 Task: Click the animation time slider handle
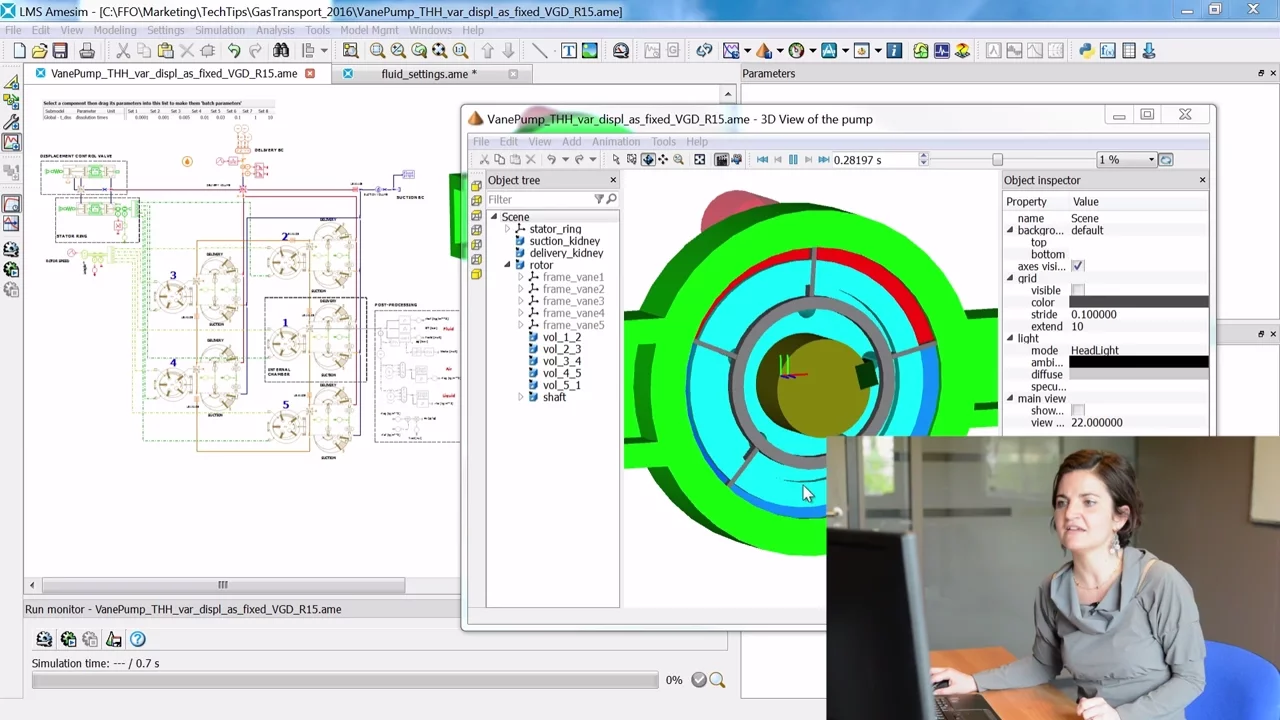(997, 160)
